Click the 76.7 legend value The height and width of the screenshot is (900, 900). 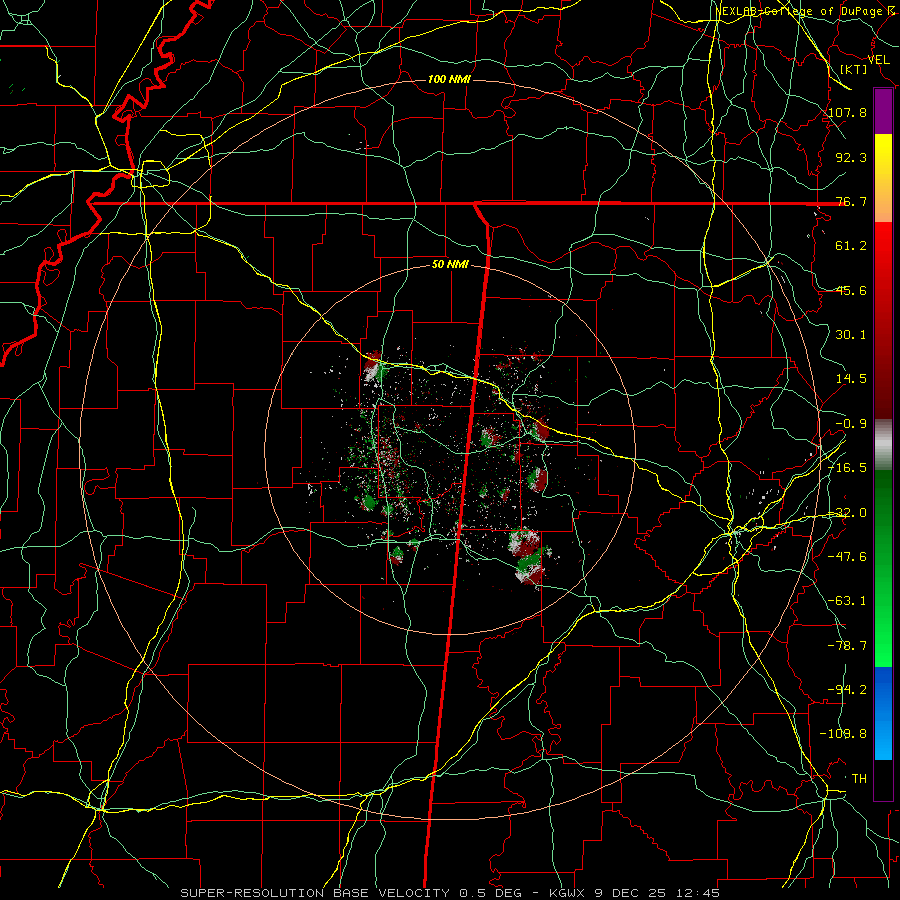[851, 201]
